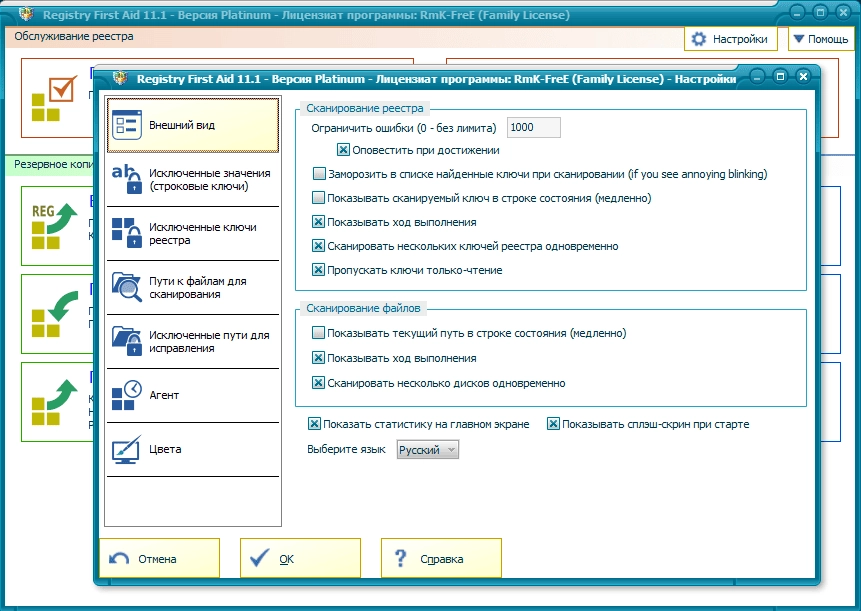Click the settings dialog title bar app icon
Viewport: 861px width, 611px height.
[x=120, y=78]
